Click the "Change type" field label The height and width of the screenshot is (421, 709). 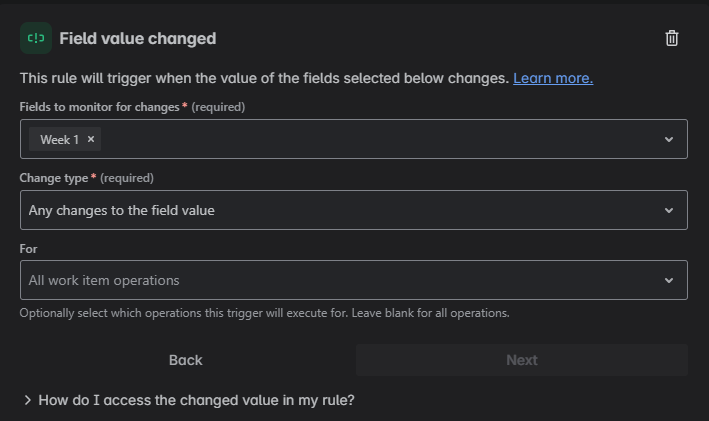coord(55,178)
